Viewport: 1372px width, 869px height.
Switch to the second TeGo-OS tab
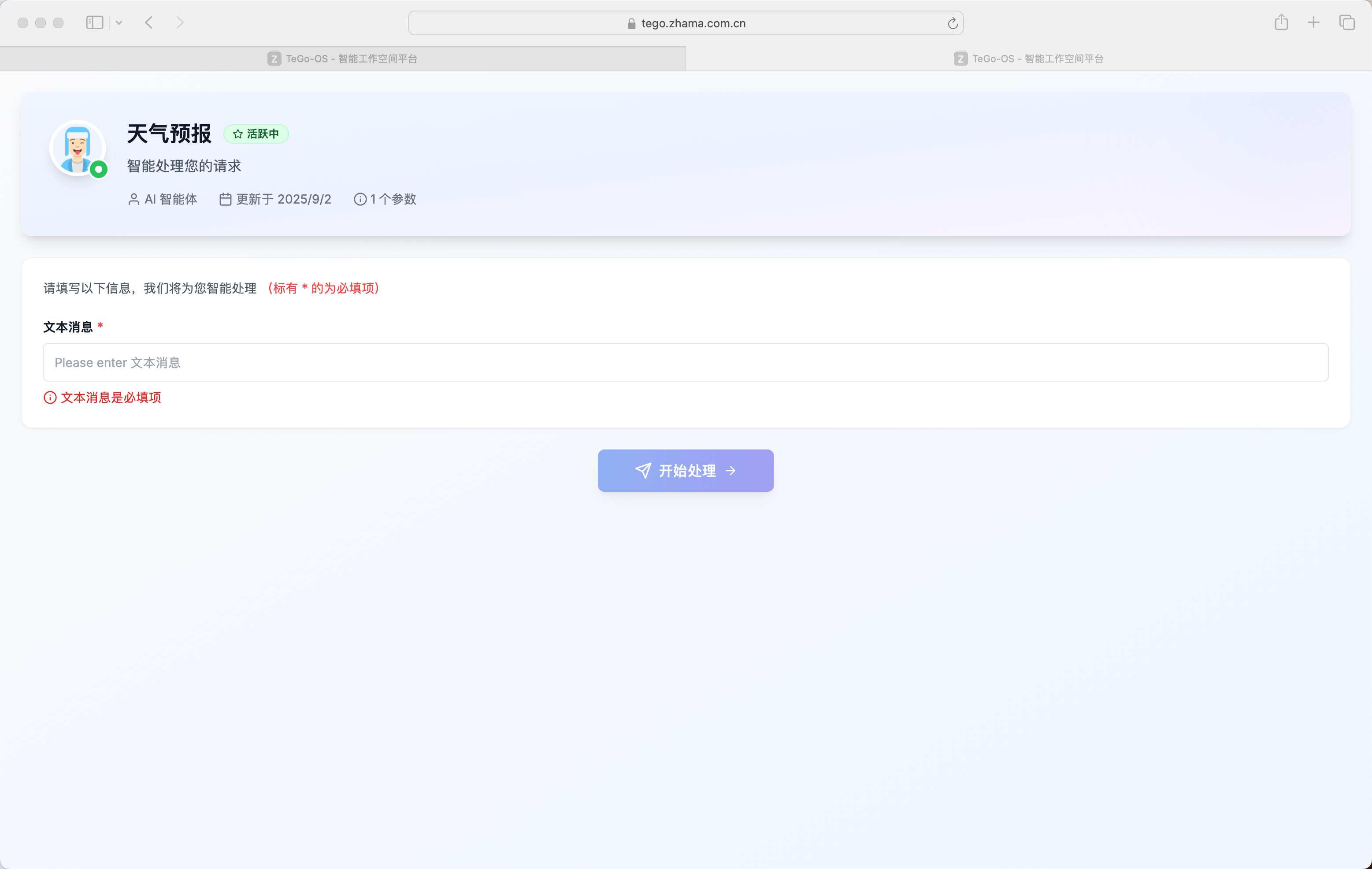[x=1028, y=59]
